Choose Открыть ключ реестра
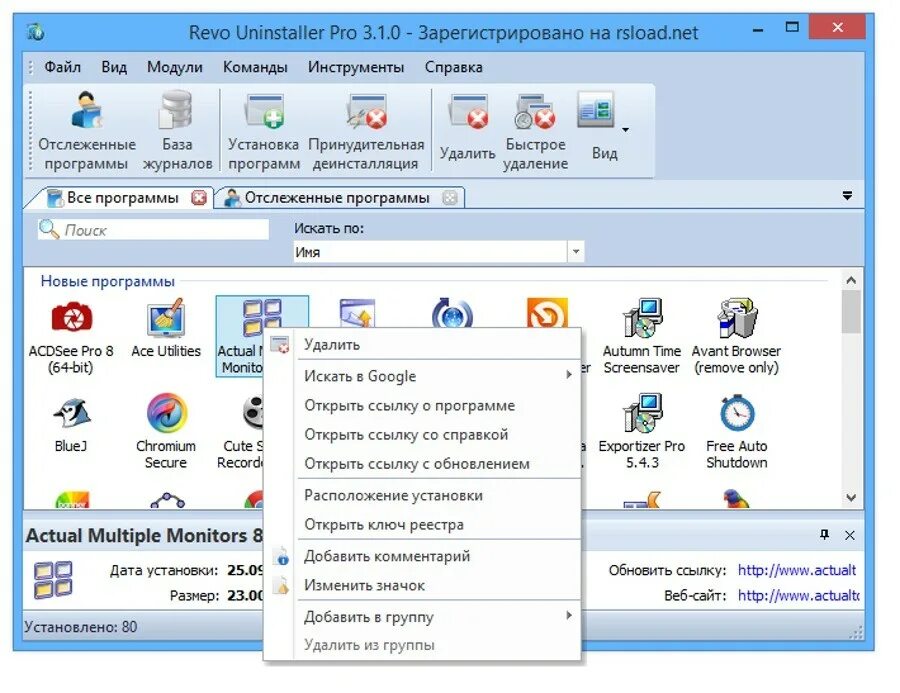Viewport: 900px width, 693px height. [x=422, y=524]
